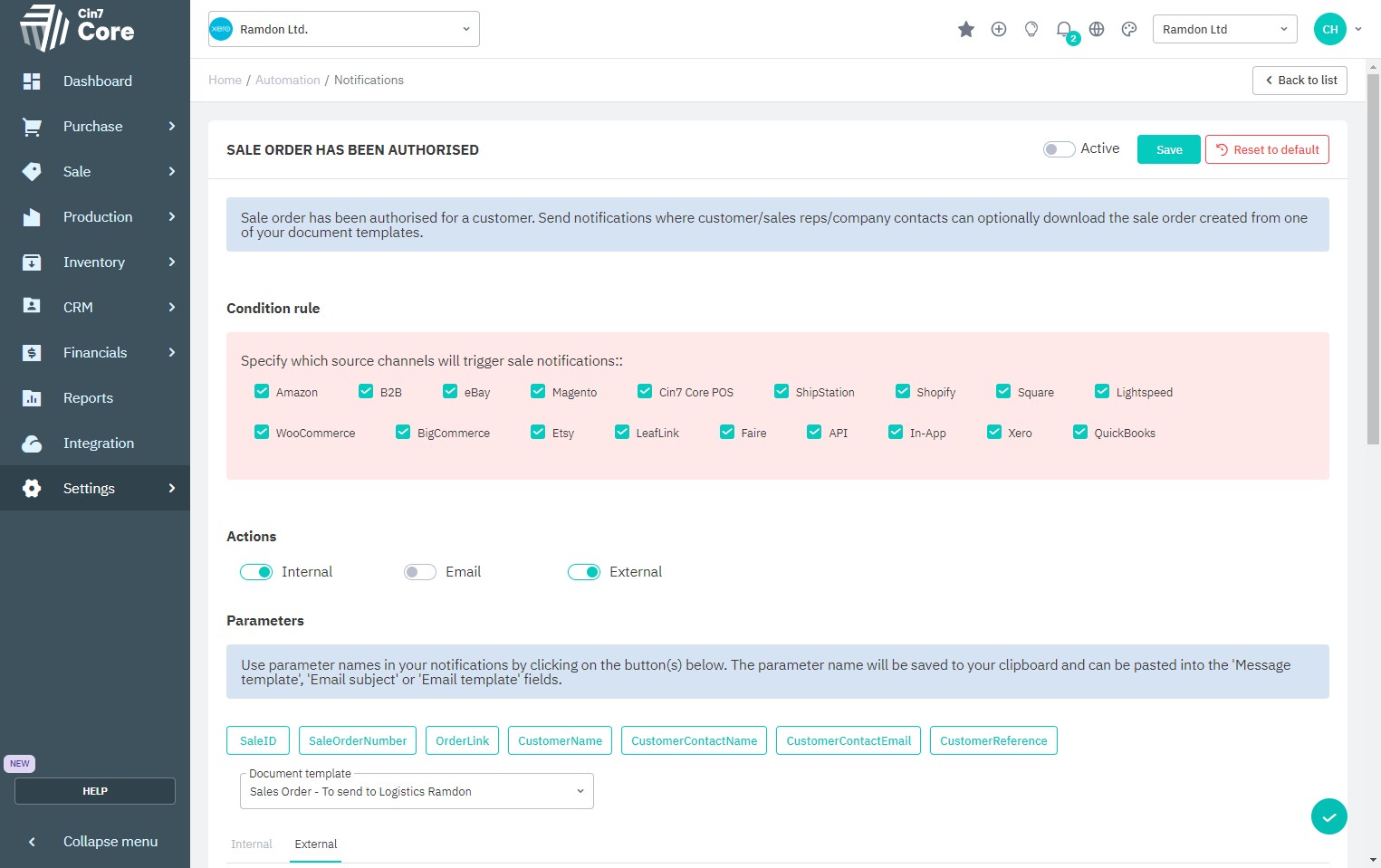Click the lightbulb ideas icon

pyautogui.click(x=1031, y=30)
